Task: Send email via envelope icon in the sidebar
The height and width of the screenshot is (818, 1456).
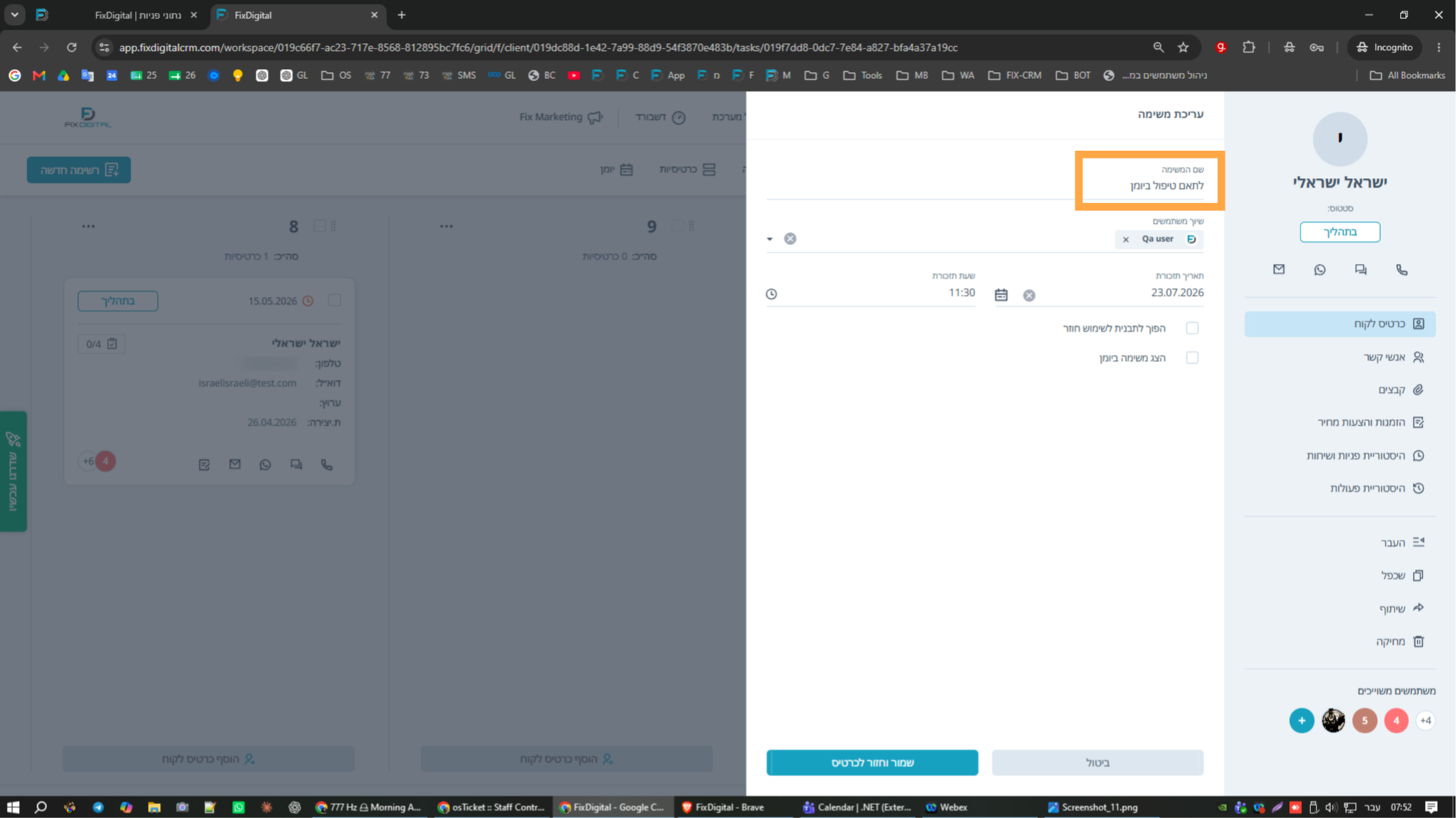Action: [x=1279, y=269]
